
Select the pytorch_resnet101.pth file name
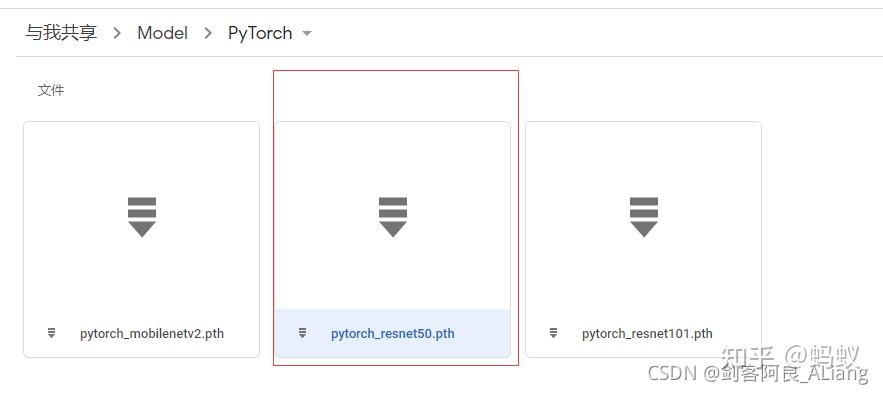(x=647, y=334)
